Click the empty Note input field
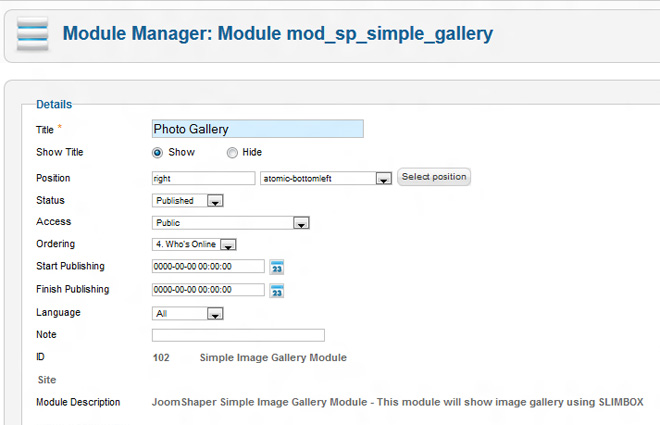Viewport: 660px width, 425px height. pyautogui.click(x=238, y=335)
